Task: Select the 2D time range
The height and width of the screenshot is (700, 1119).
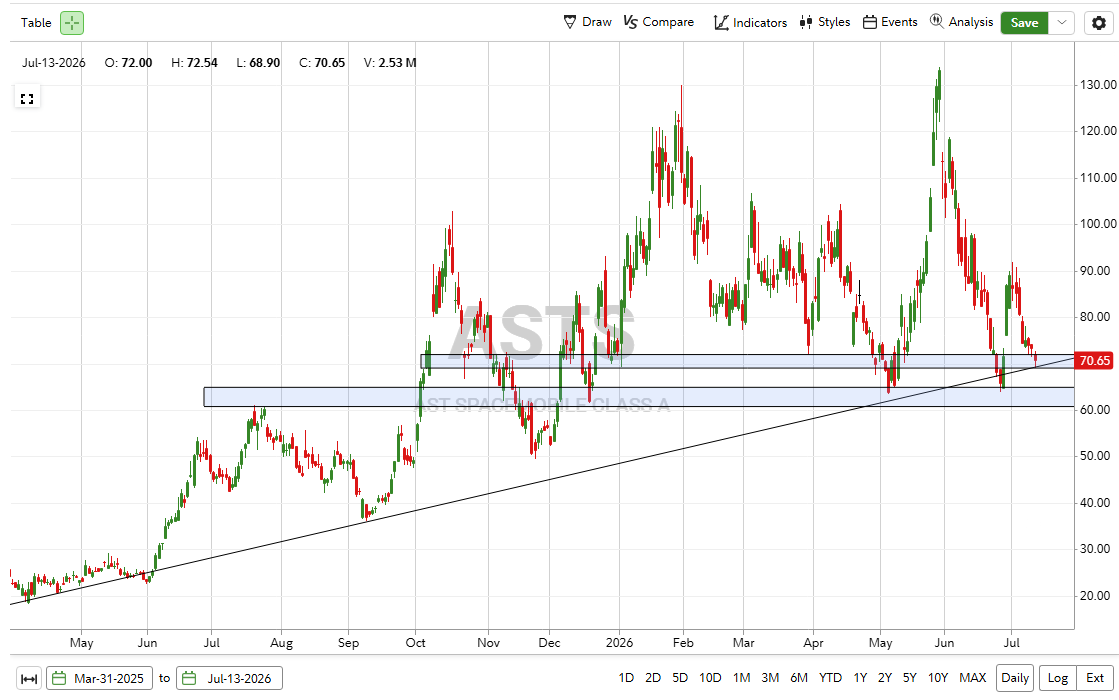Action: coord(653,678)
